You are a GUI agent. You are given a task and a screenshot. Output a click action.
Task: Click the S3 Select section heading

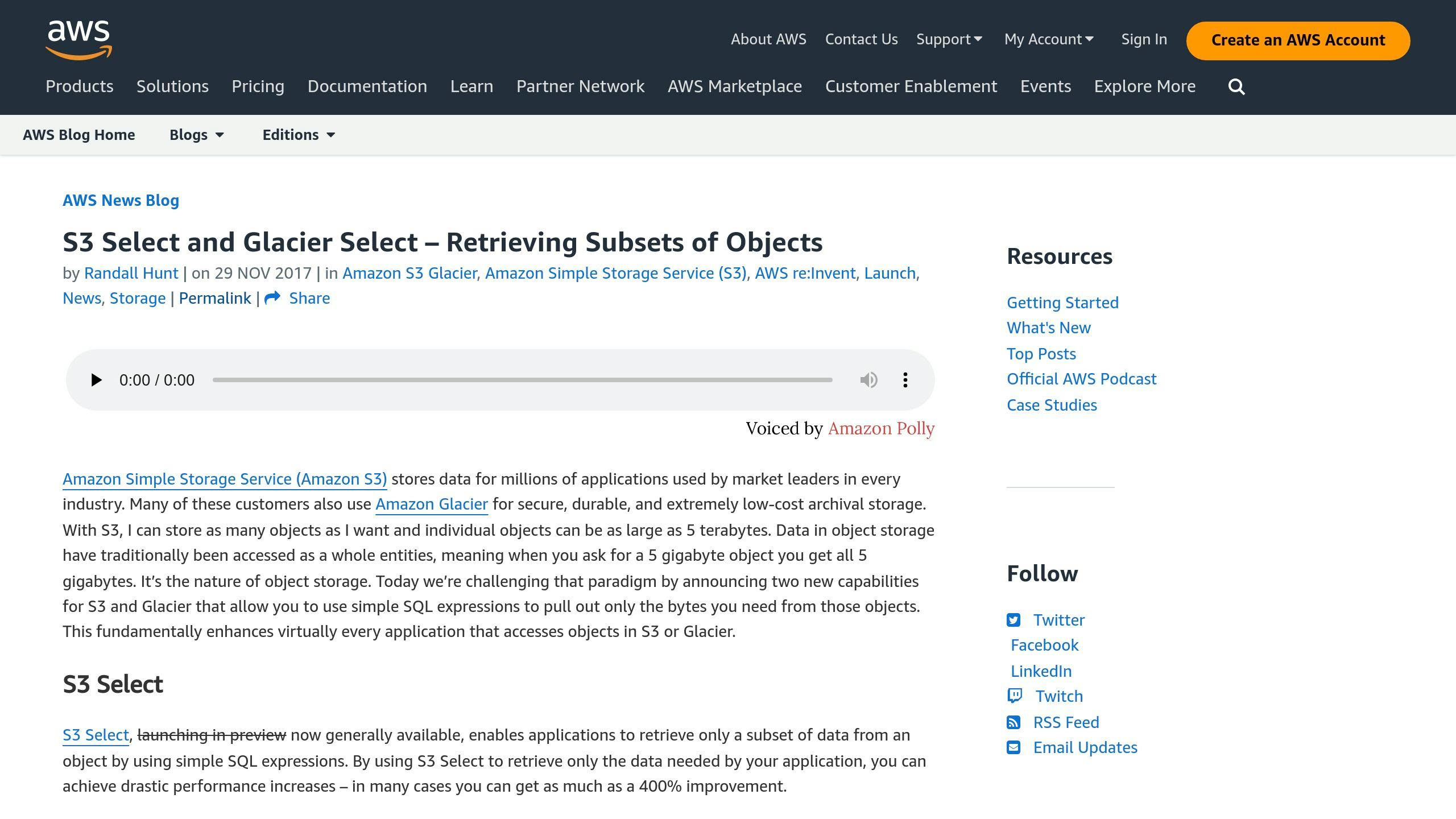click(x=113, y=684)
